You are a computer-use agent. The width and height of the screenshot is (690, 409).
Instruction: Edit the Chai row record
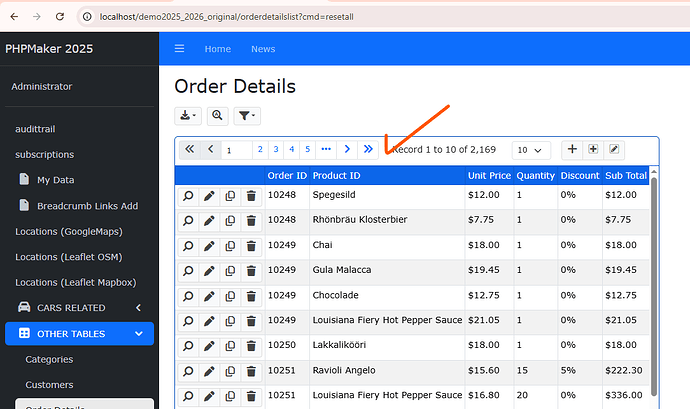tap(209, 246)
